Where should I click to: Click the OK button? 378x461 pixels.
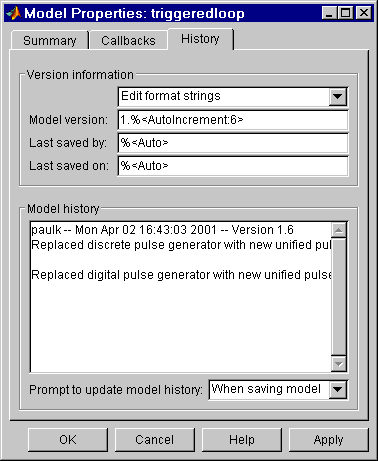pos(68,440)
